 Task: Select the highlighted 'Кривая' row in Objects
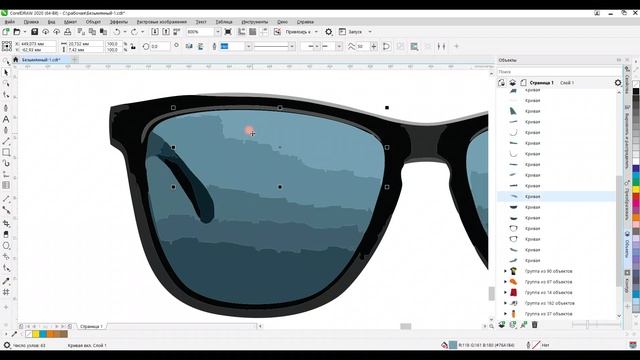556,196
